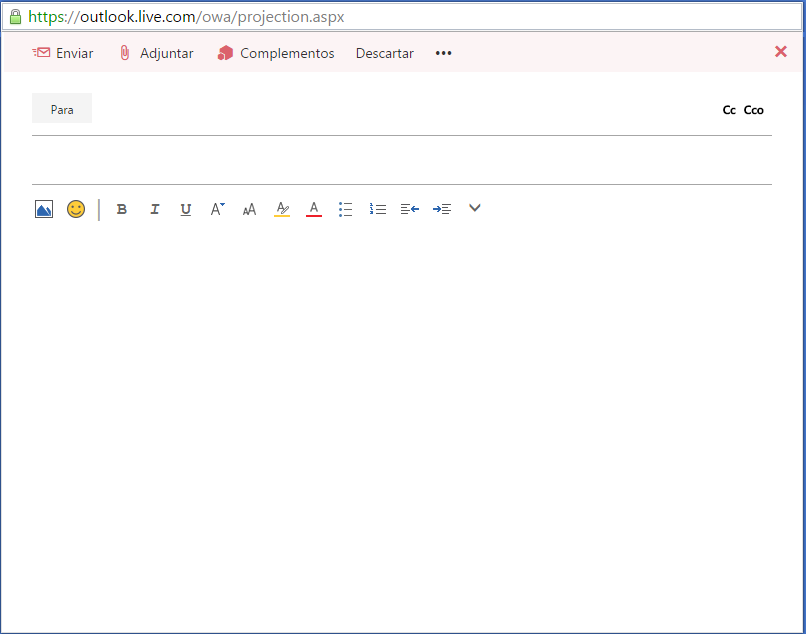806x634 pixels.
Task: Toggle bold formatting
Action: (x=122, y=209)
